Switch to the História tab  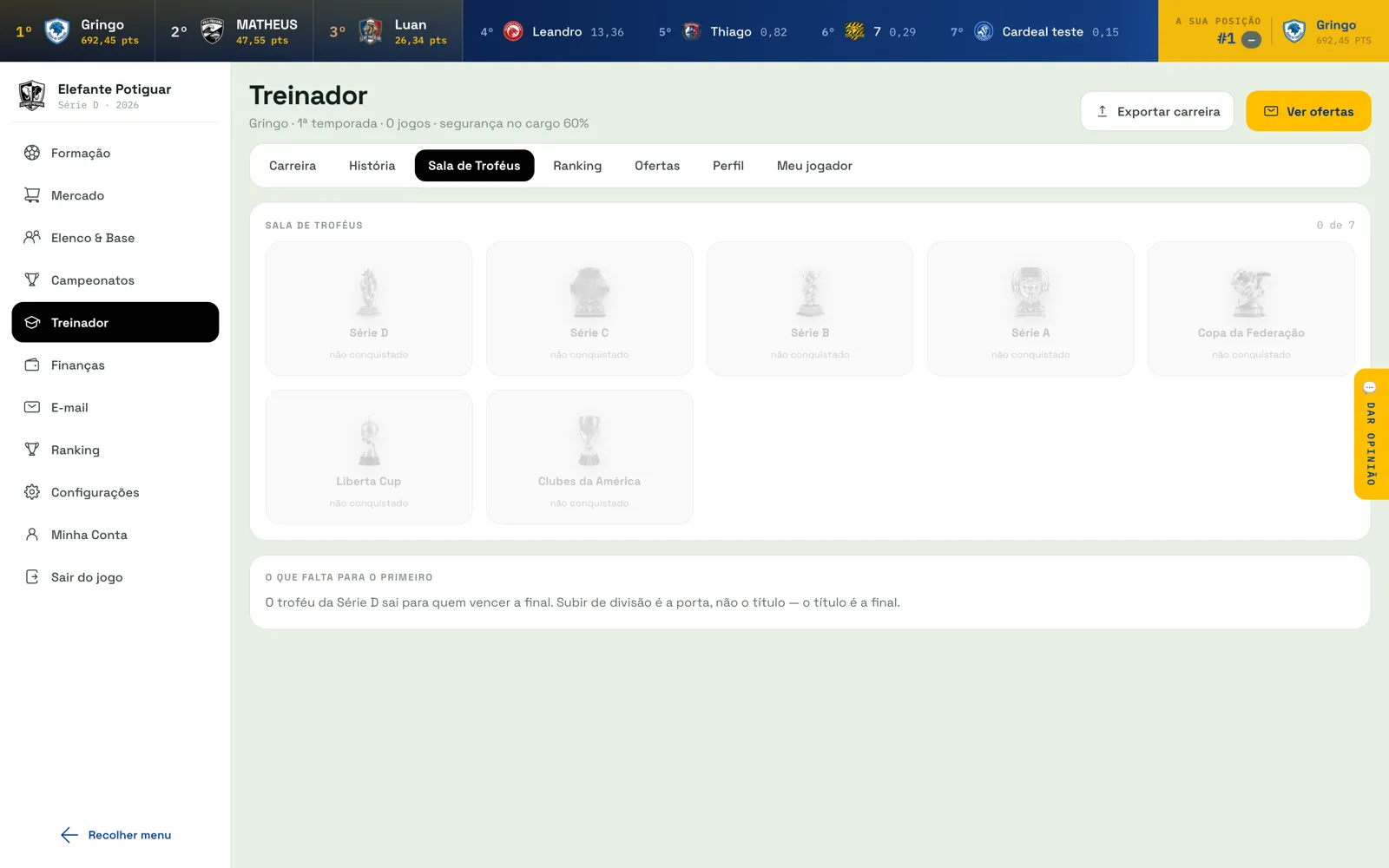click(x=372, y=166)
